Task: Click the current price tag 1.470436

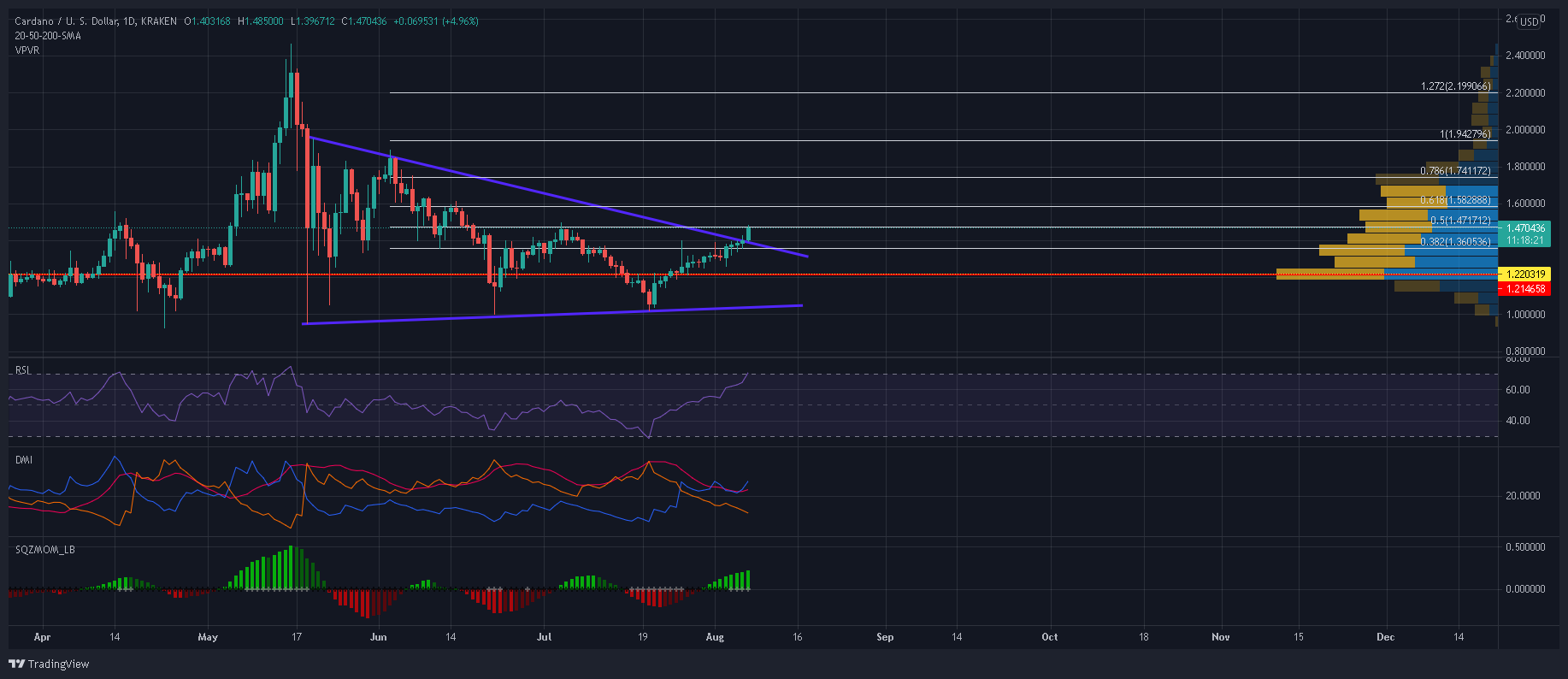Action: pos(1525,228)
